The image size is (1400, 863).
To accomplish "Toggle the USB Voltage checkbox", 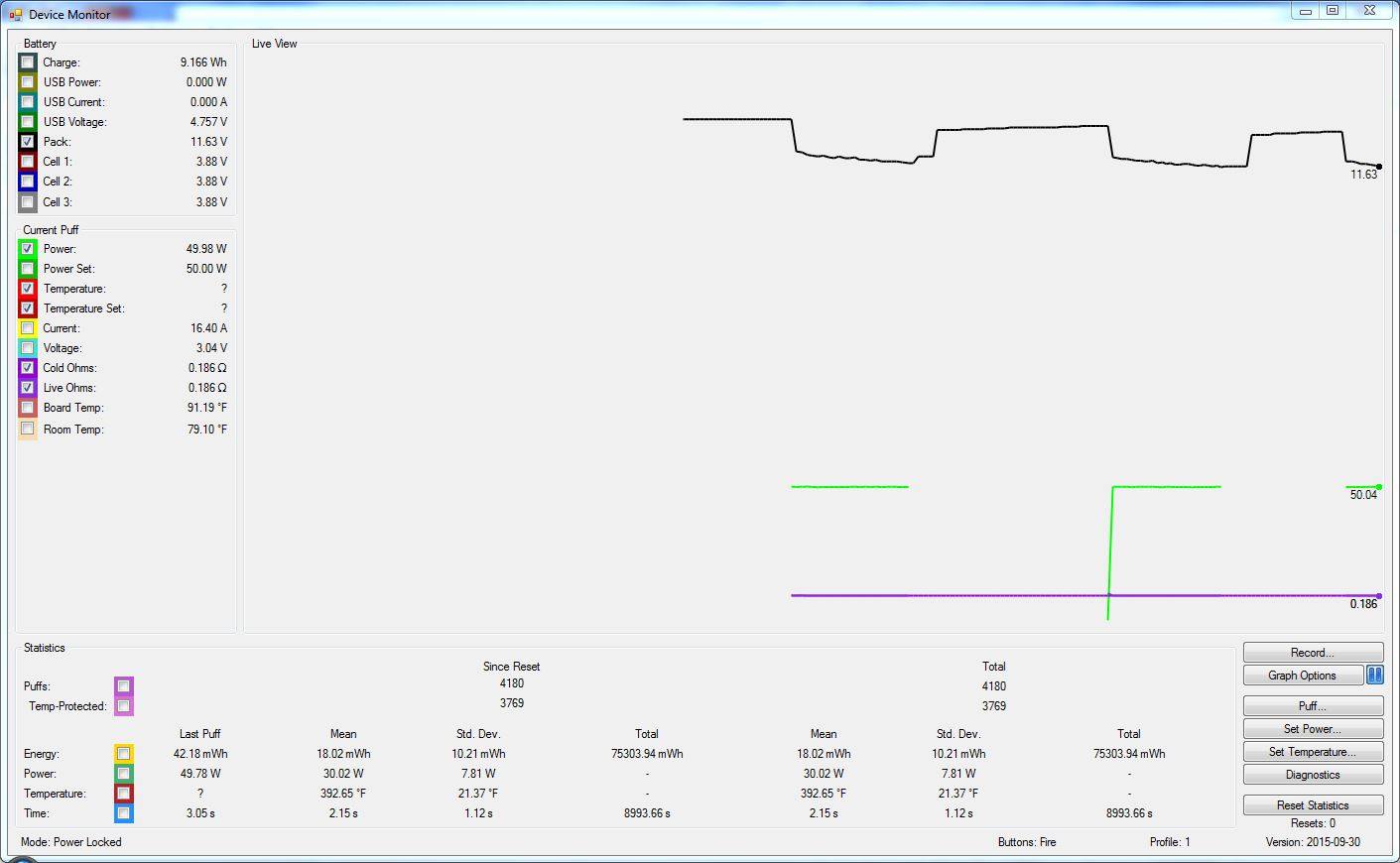I will (28, 122).
